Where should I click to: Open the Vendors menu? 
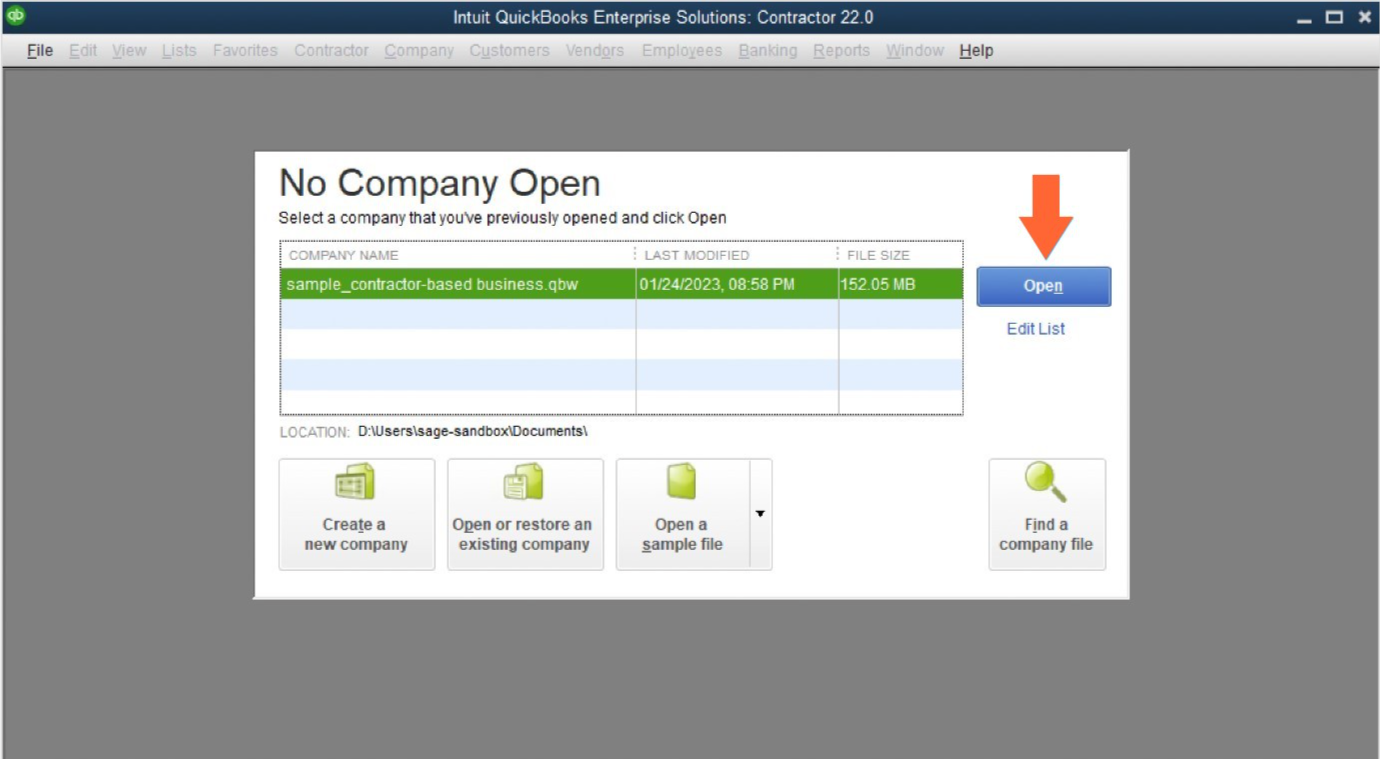click(x=594, y=50)
